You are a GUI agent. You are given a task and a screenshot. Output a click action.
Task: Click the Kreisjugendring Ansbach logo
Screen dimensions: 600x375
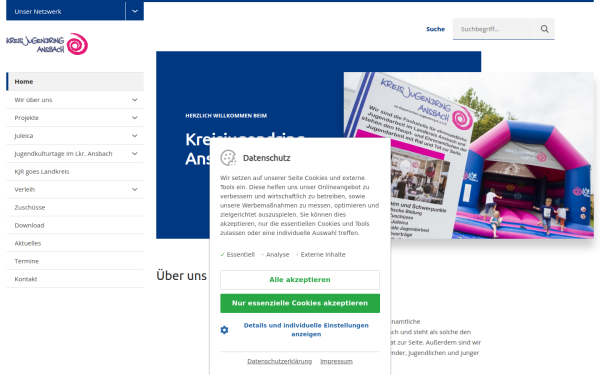click(47, 44)
